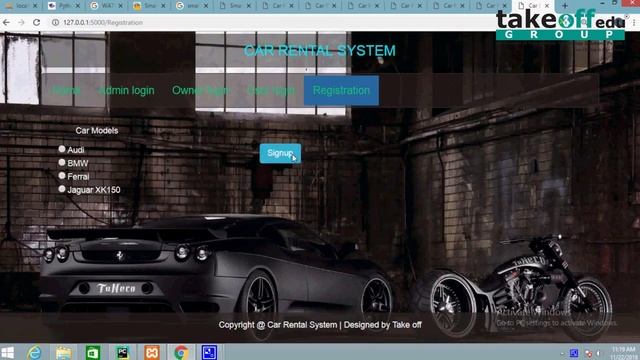Open a new browser tab
The width and height of the screenshot is (640, 360).
(565, 6)
